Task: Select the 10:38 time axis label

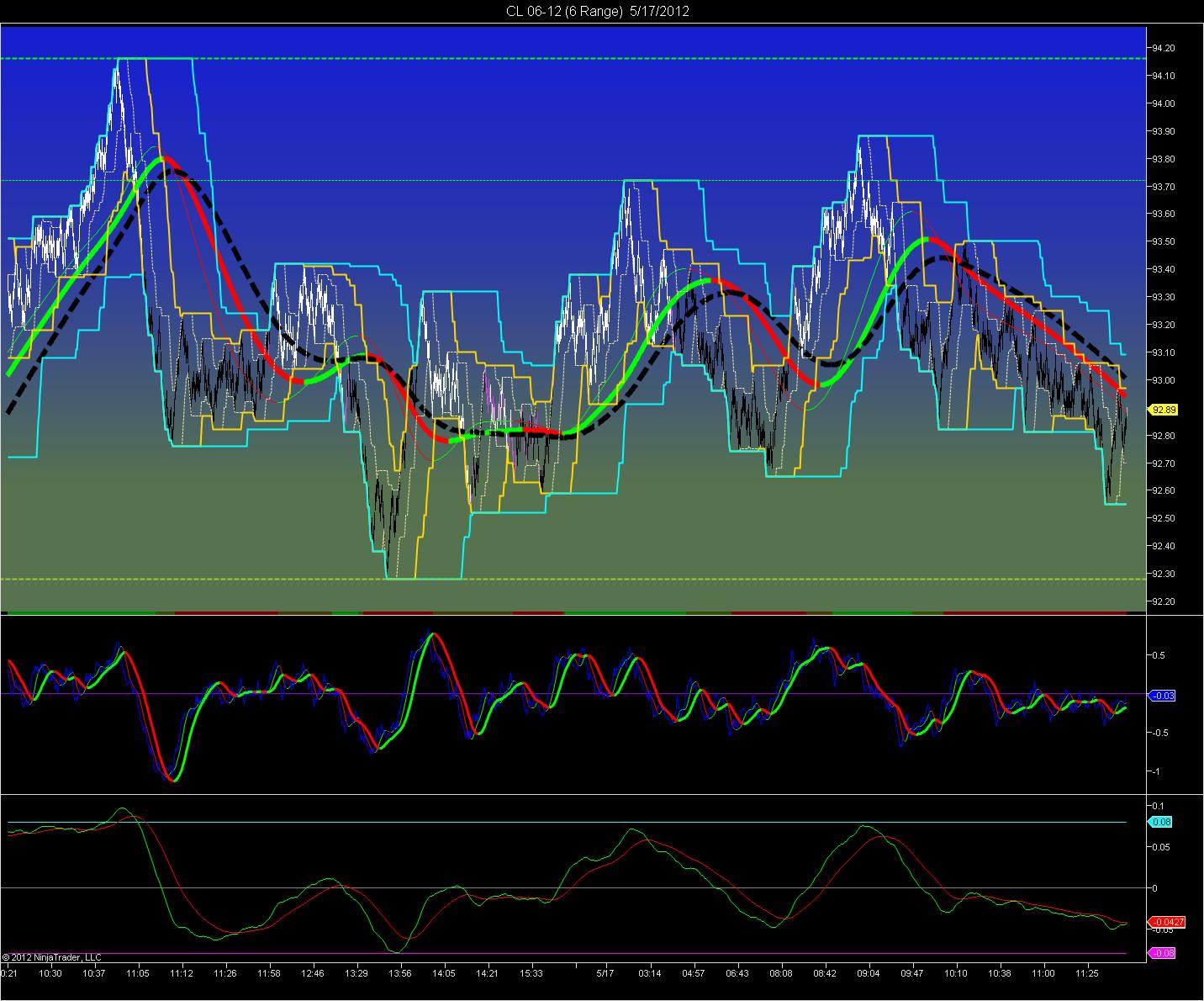Action: pyautogui.click(x=1000, y=973)
